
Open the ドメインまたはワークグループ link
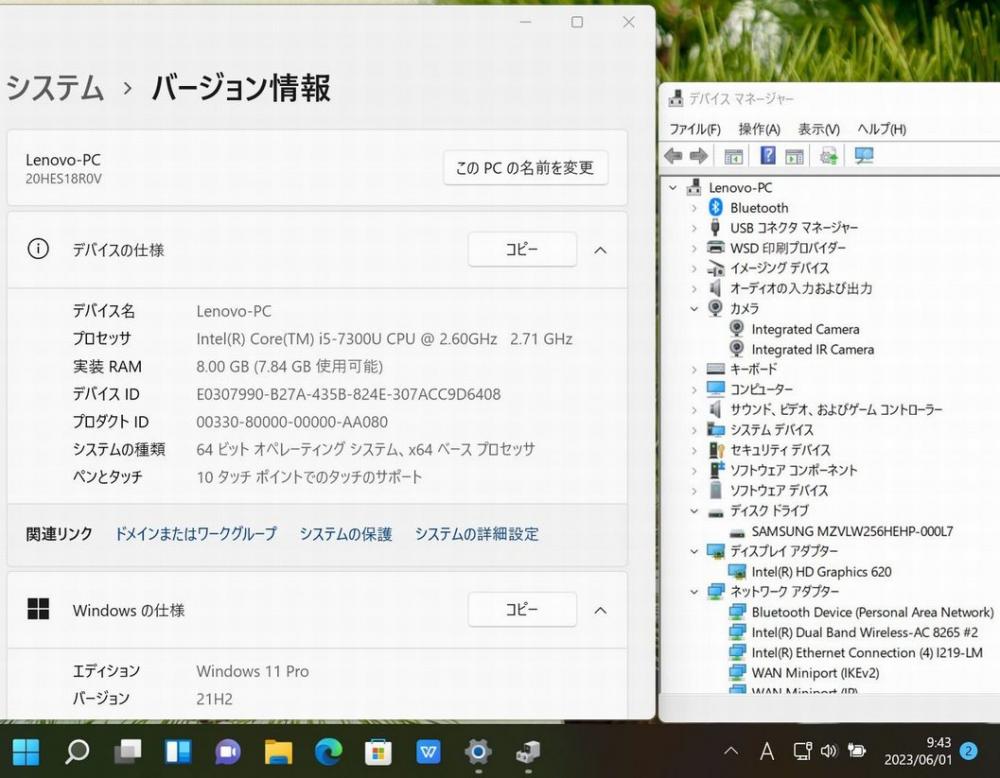point(196,534)
